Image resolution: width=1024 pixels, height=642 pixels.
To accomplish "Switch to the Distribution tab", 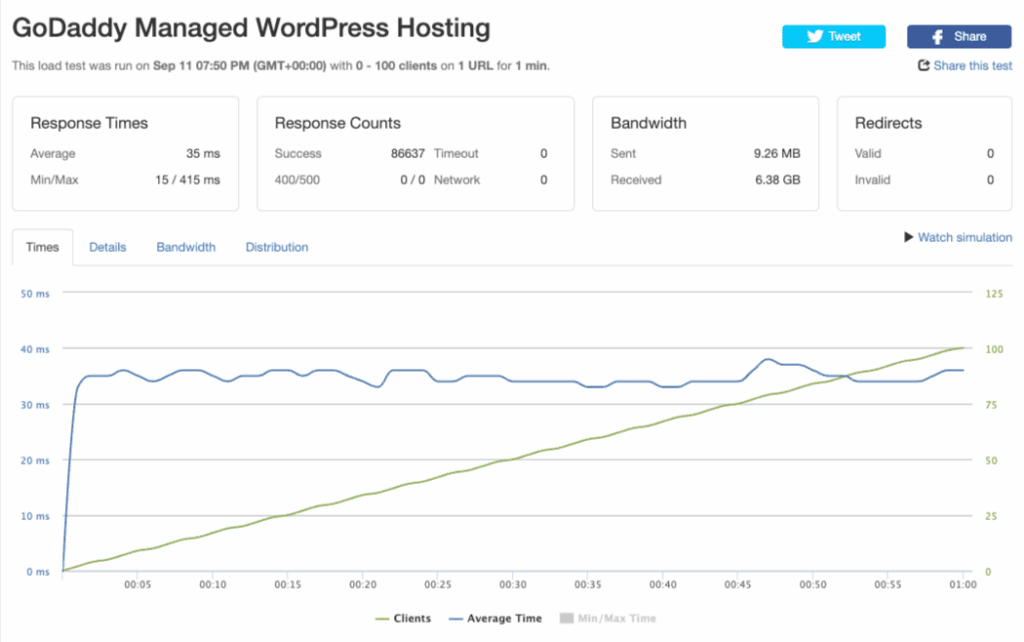I will [277, 247].
